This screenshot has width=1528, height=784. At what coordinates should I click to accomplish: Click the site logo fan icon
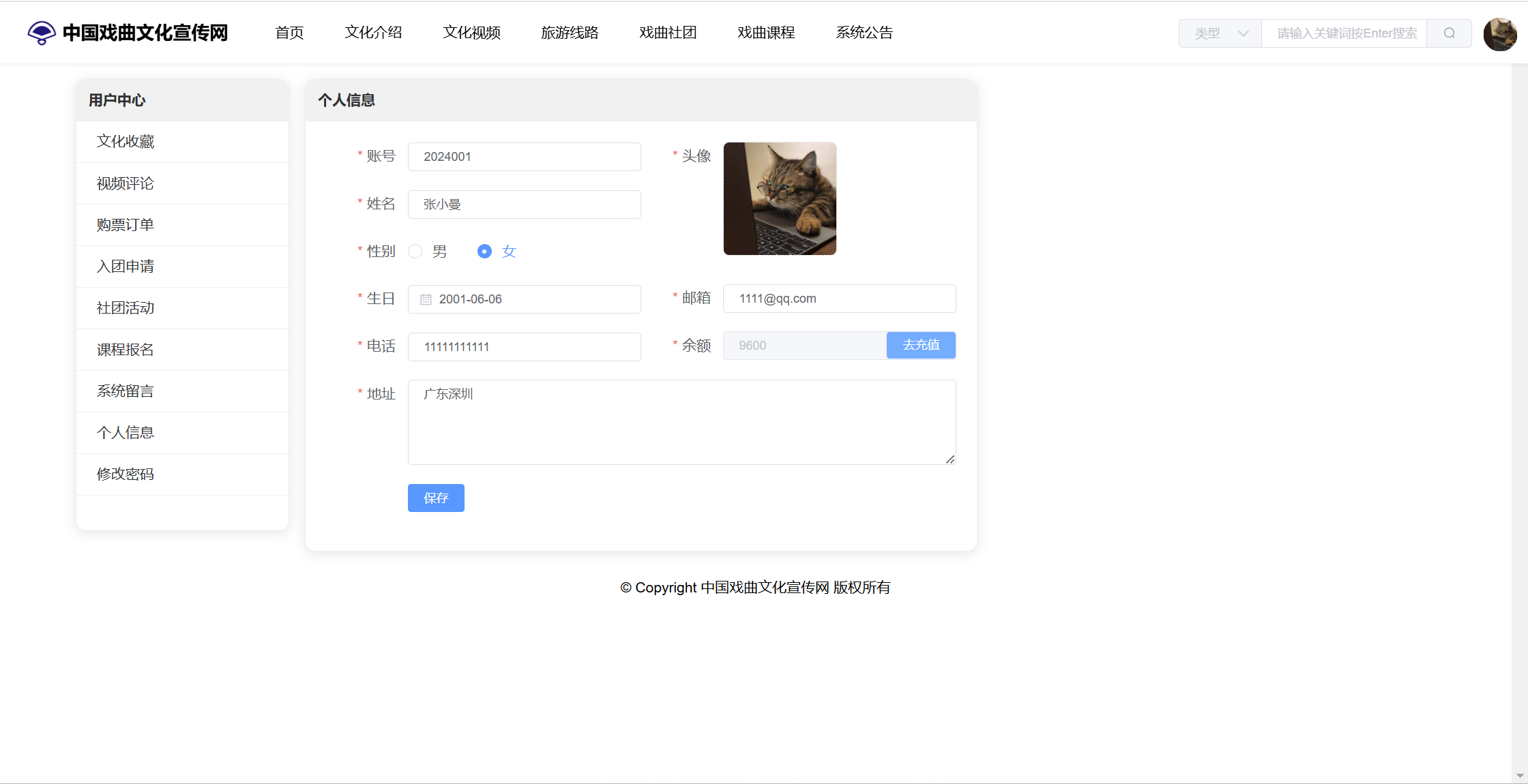click(x=41, y=33)
